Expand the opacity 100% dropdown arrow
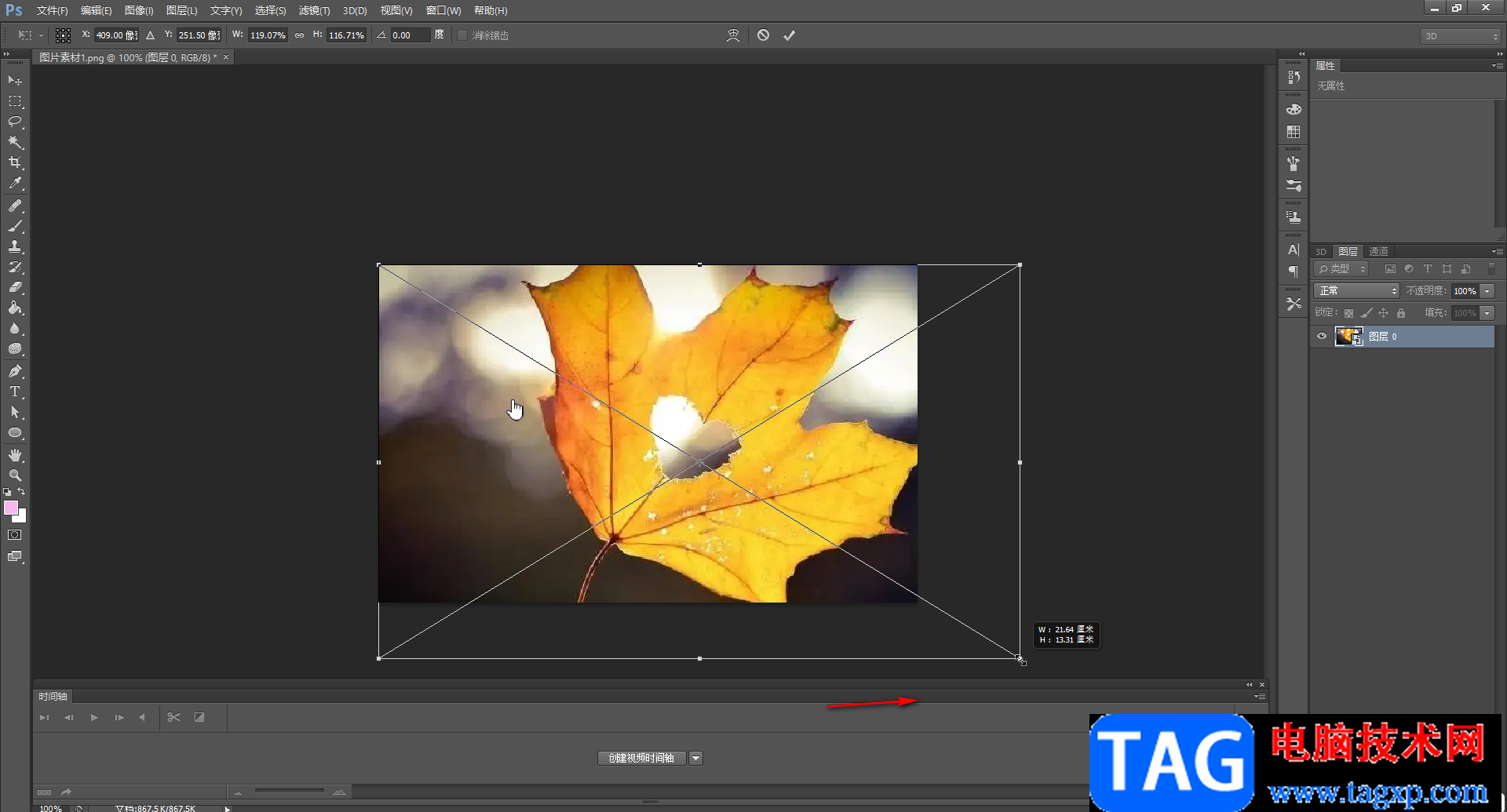Screen dimensions: 1507x812 [x=1487, y=291]
